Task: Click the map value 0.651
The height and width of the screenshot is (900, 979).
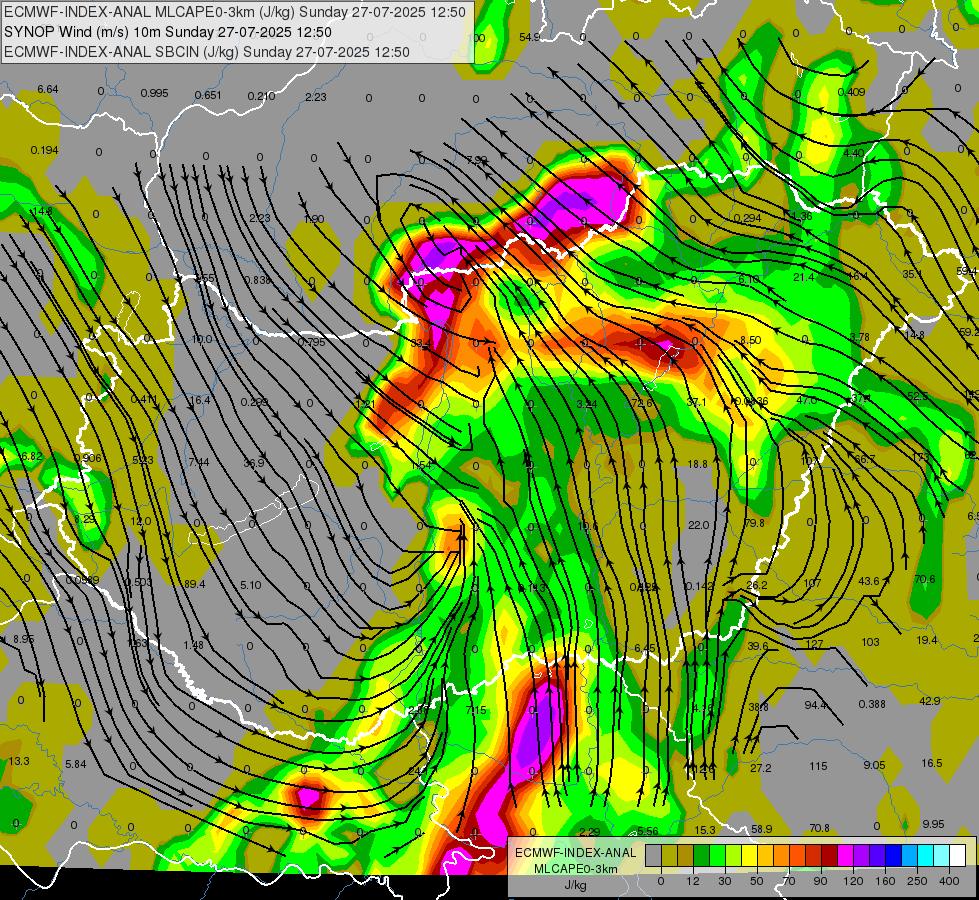Action: pyautogui.click(x=208, y=95)
